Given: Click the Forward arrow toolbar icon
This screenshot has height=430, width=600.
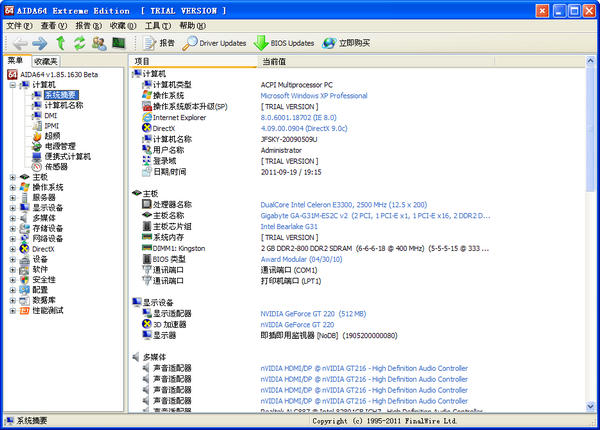Looking at the screenshot, I should (x=39, y=43).
